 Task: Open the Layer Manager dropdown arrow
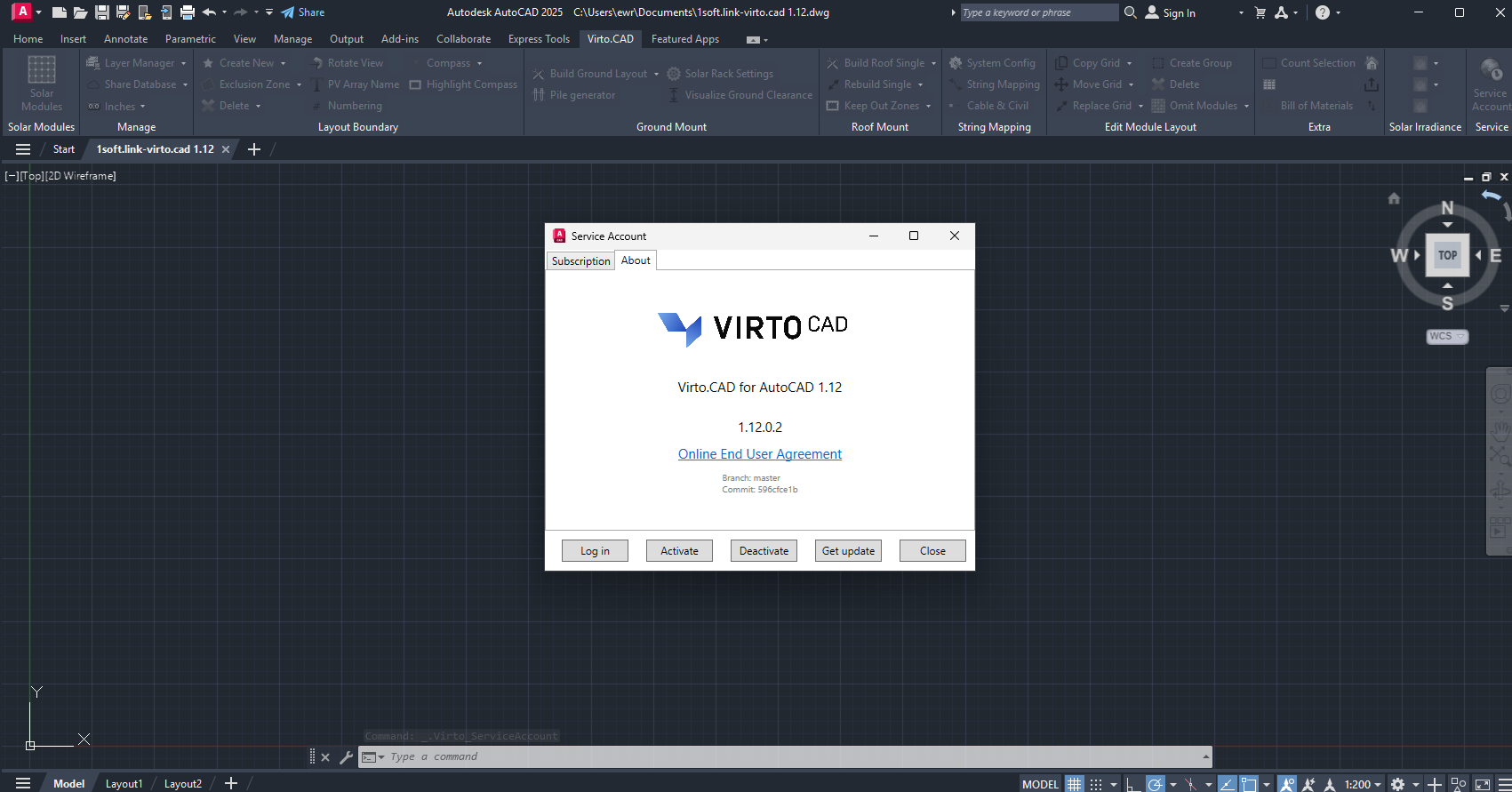pos(184,63)
